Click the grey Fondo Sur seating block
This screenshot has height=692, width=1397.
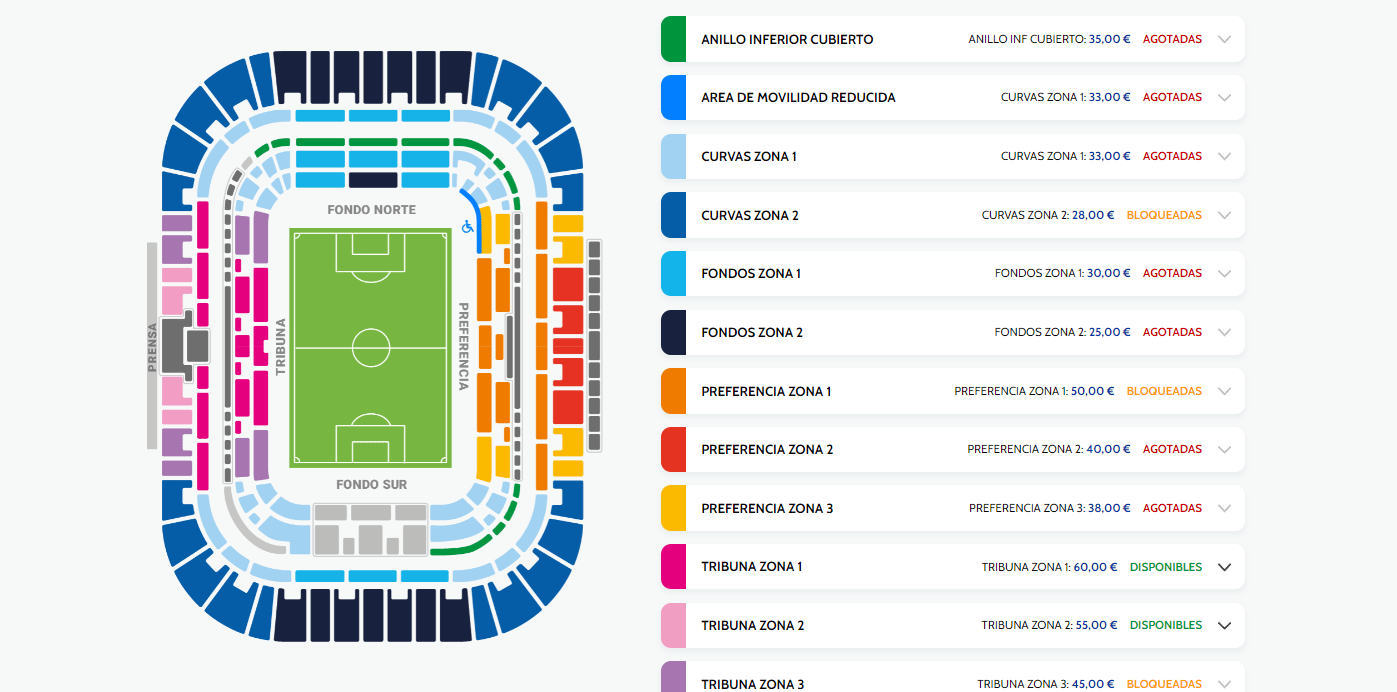click(x=371, y=529)
